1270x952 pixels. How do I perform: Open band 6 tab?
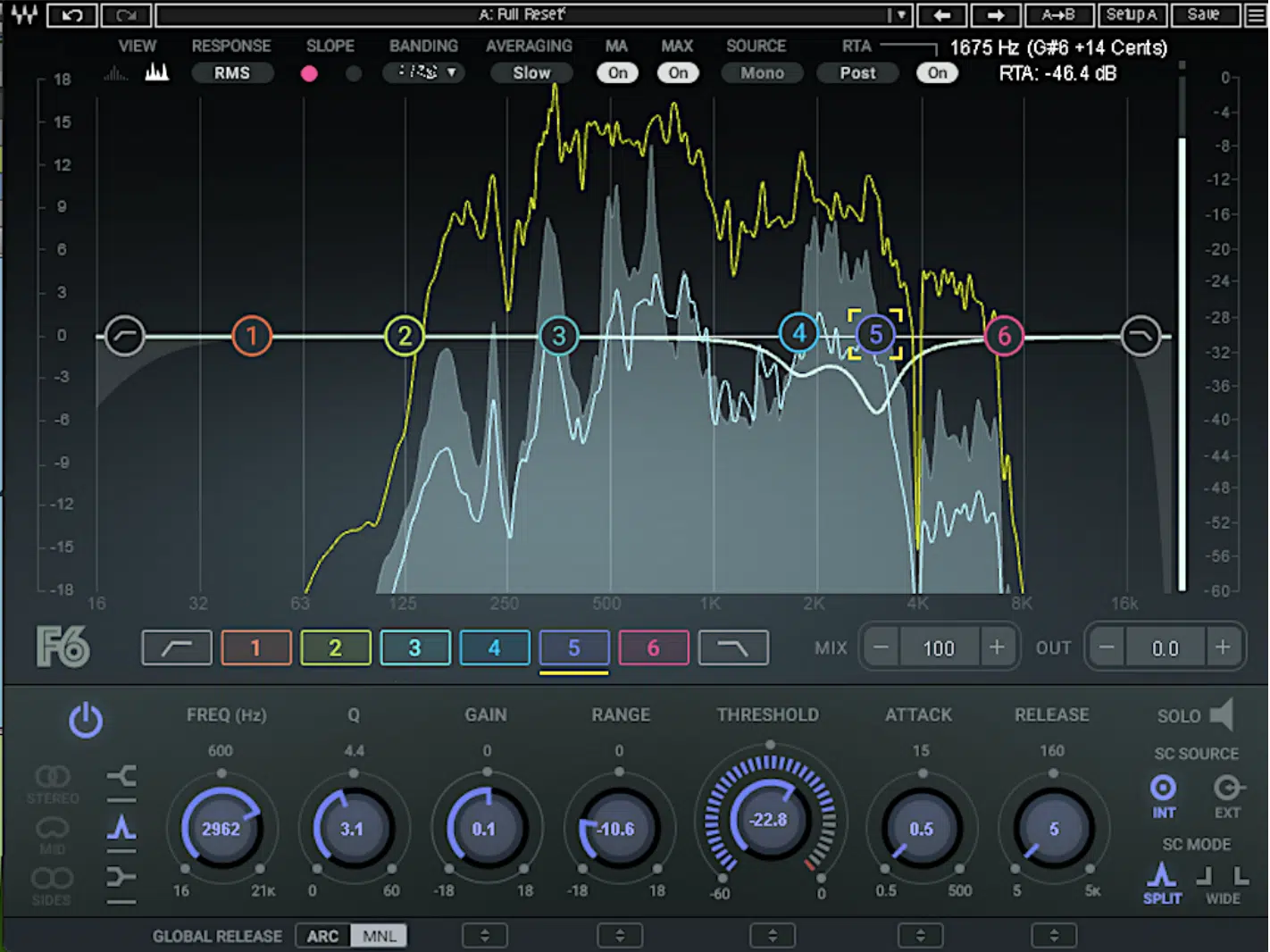tap(654, 648)
